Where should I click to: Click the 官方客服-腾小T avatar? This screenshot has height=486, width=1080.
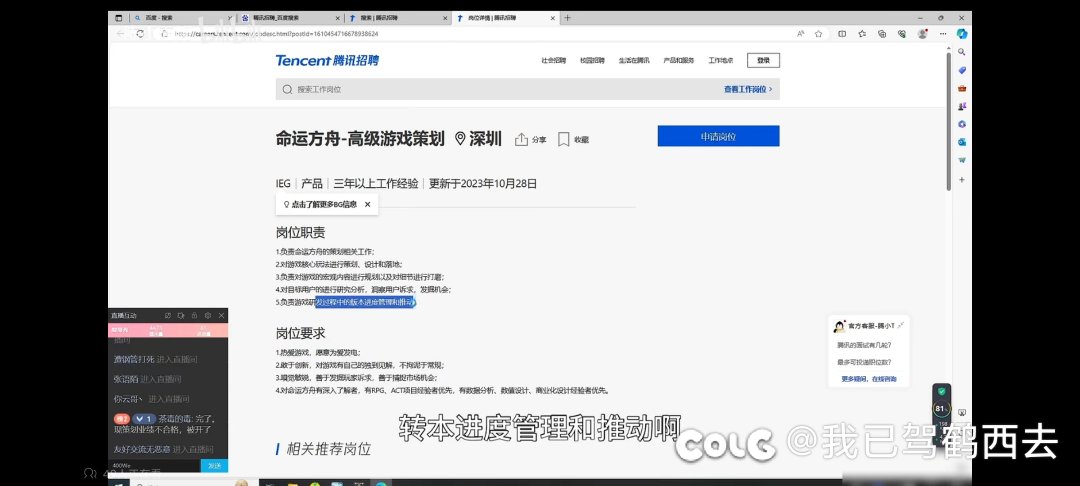pyautogui.click(x=840, y=327)
